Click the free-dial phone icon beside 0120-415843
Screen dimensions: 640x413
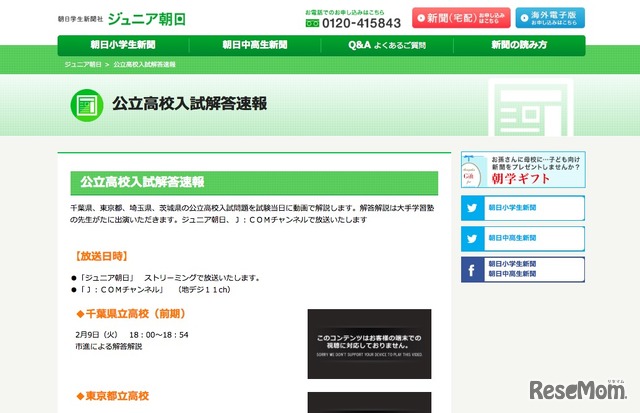click(312, 24)
